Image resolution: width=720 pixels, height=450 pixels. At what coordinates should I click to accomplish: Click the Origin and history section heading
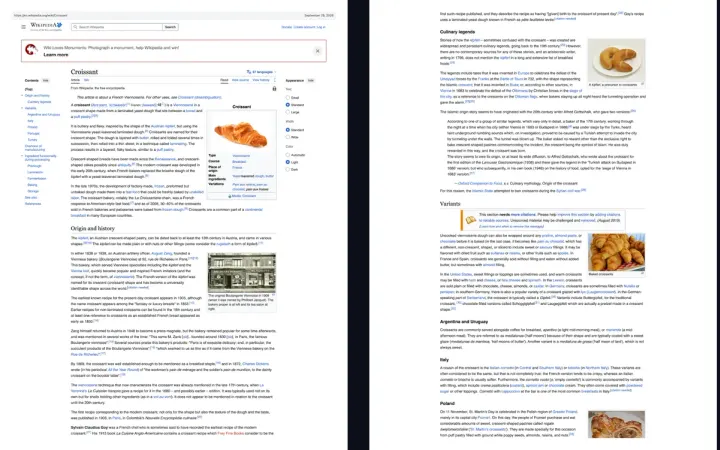point(93,228)
